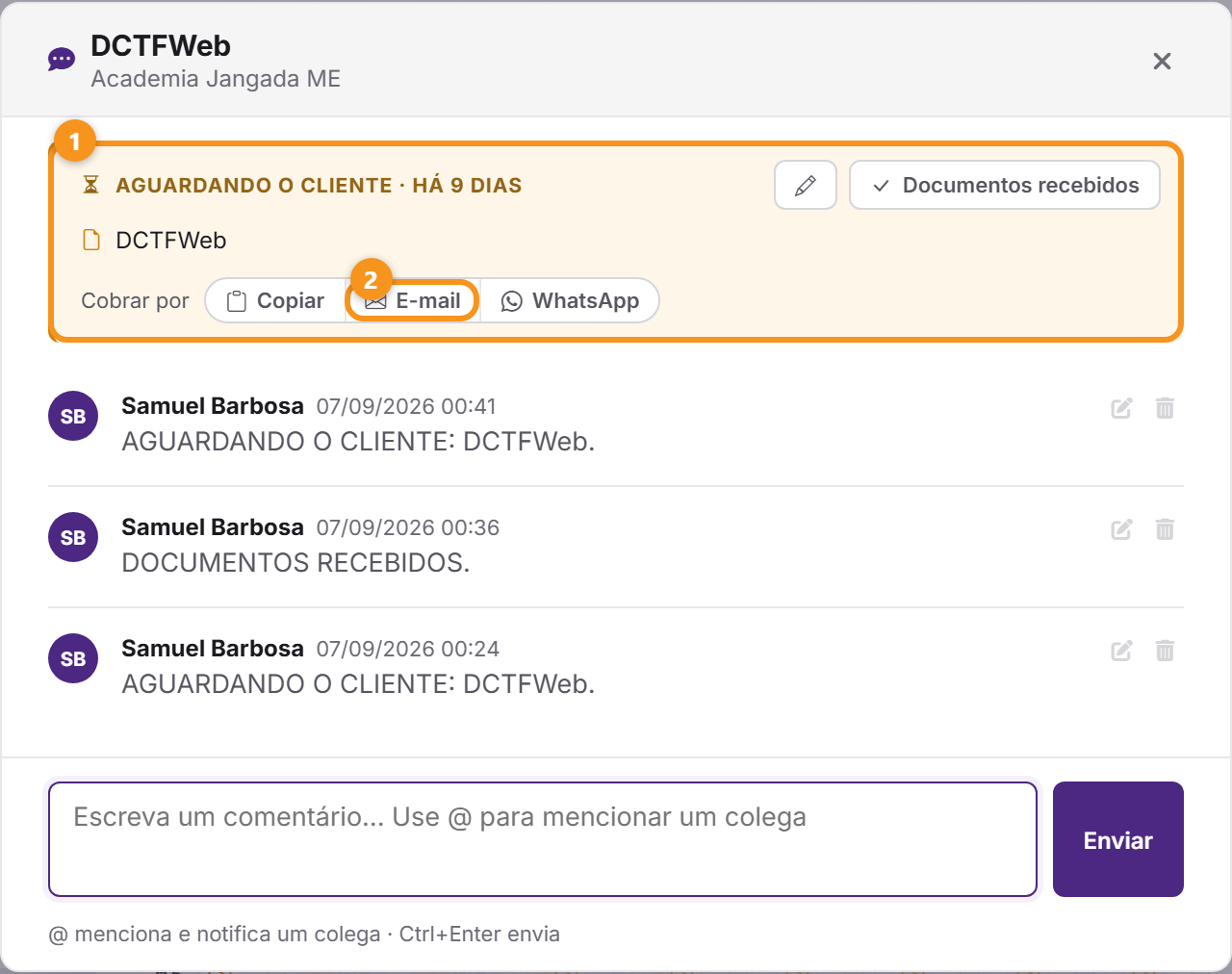Delete the 00:41 comment
This screenshot has height=974, width=1232.
(1165, 408)
